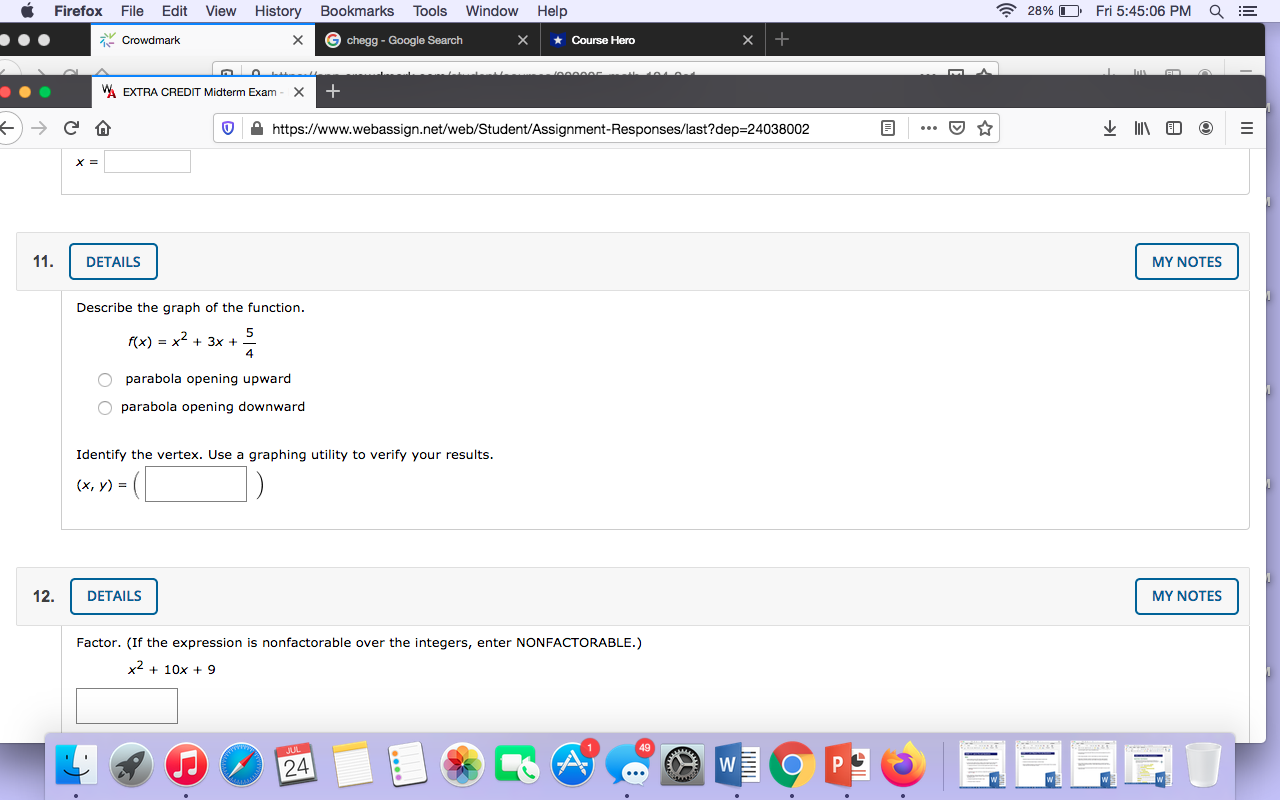Screen dimensions: 1280x800
Task: Open the page actions three-dot menu
Action: 929,129
